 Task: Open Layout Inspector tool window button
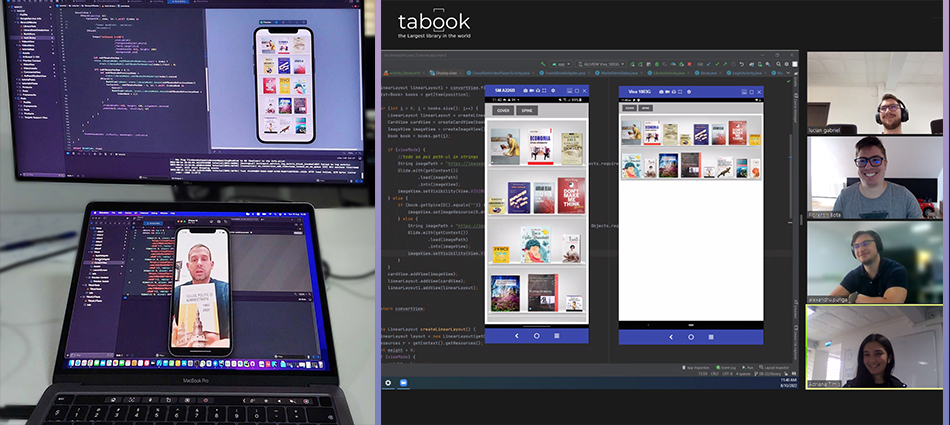click(x=777, y=368)
